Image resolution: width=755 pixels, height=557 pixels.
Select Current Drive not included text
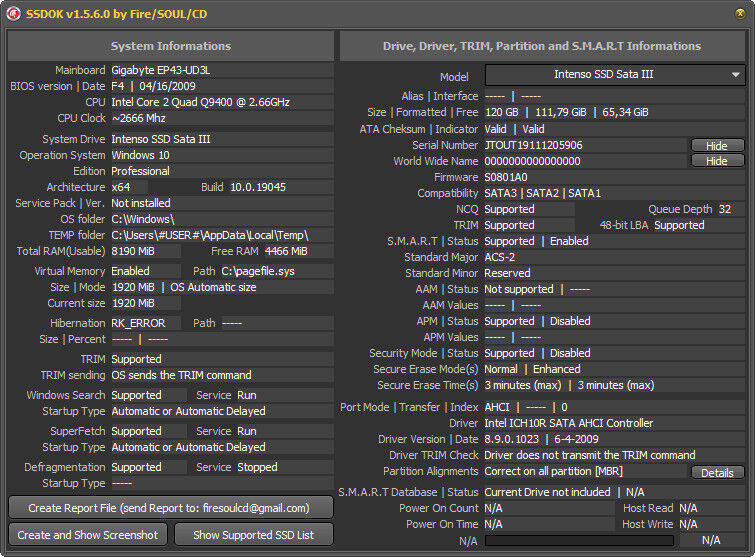(x=547, y=492)
